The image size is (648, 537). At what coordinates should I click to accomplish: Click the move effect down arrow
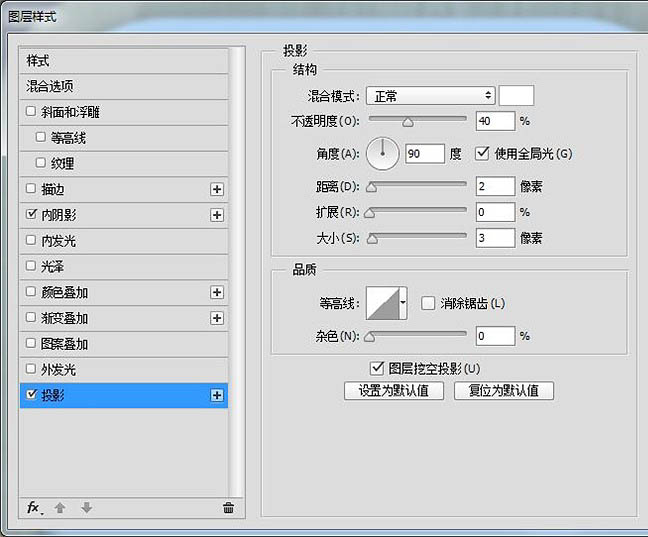coord(86,508)
